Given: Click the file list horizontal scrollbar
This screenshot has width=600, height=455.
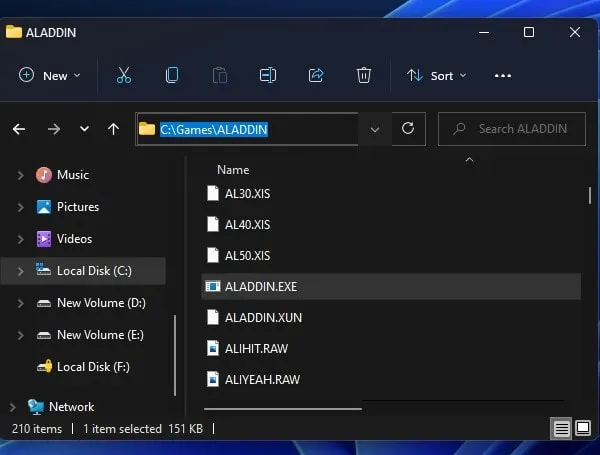Looking at the screenshot, I should (x=283, y=409).
